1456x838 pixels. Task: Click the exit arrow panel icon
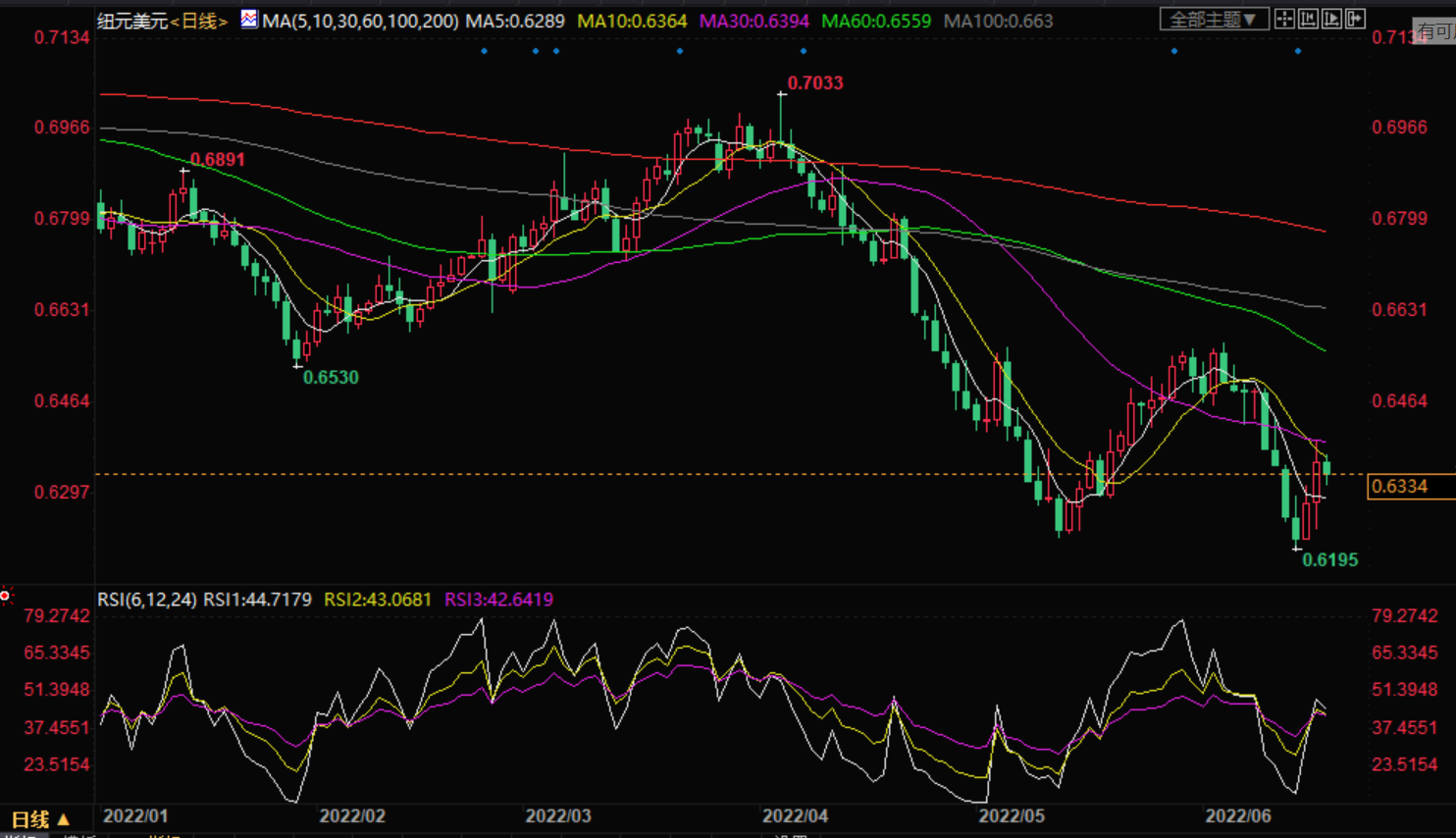1355,19
